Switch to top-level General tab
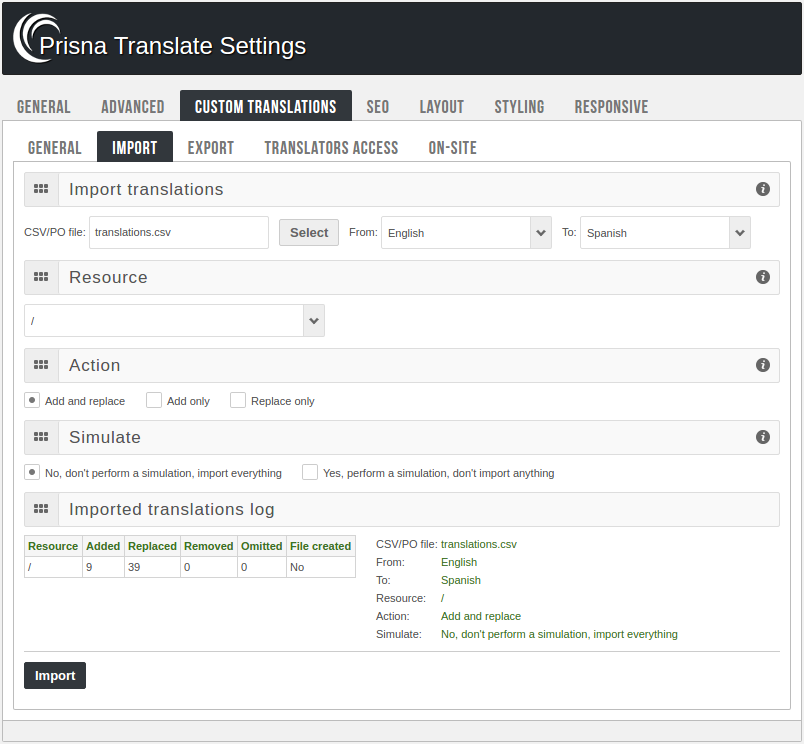The image size is (804, 744). tap(44, 107)
